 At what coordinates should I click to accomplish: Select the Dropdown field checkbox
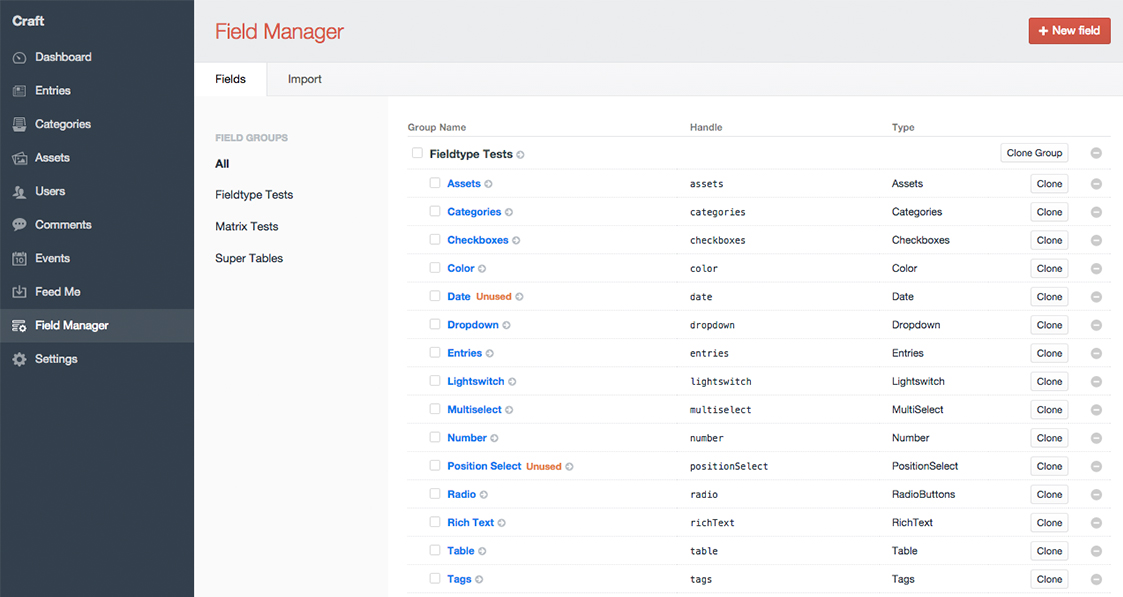pyautogui.click(x=435, y=324)
